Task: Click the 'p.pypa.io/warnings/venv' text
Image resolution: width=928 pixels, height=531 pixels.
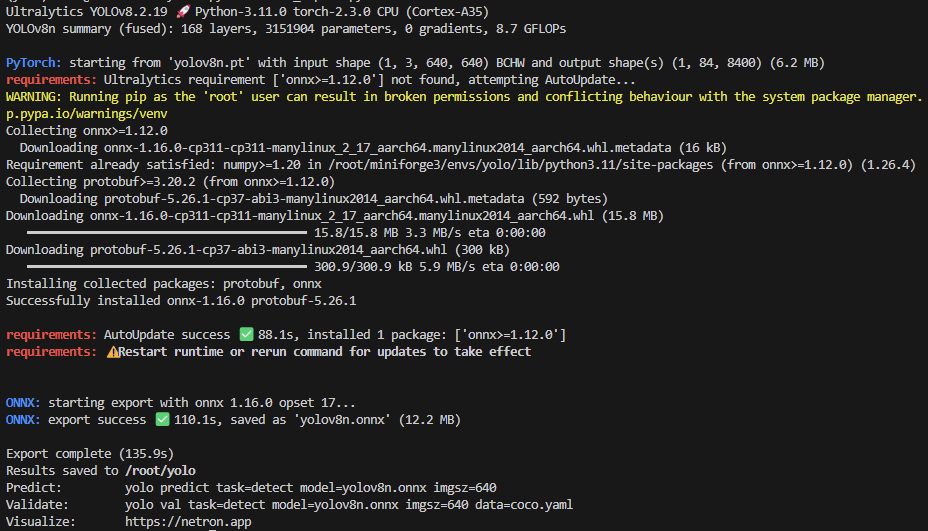Action: pyautogui.click(x=86, y=114)
